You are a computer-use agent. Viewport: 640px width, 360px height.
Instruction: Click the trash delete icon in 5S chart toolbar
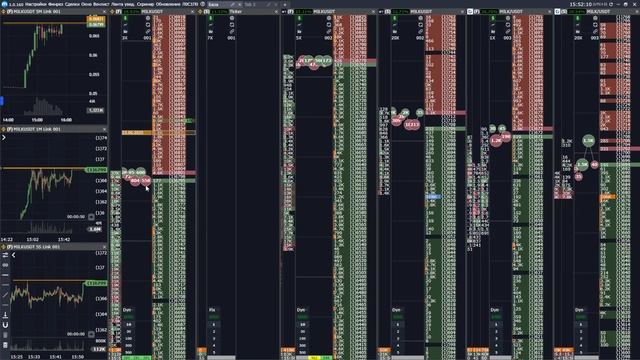[5, 335]
